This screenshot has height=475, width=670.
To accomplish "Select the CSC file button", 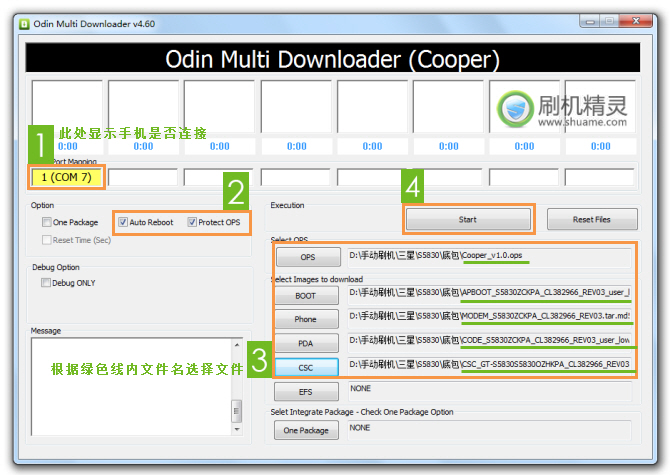I will point(307,368).
